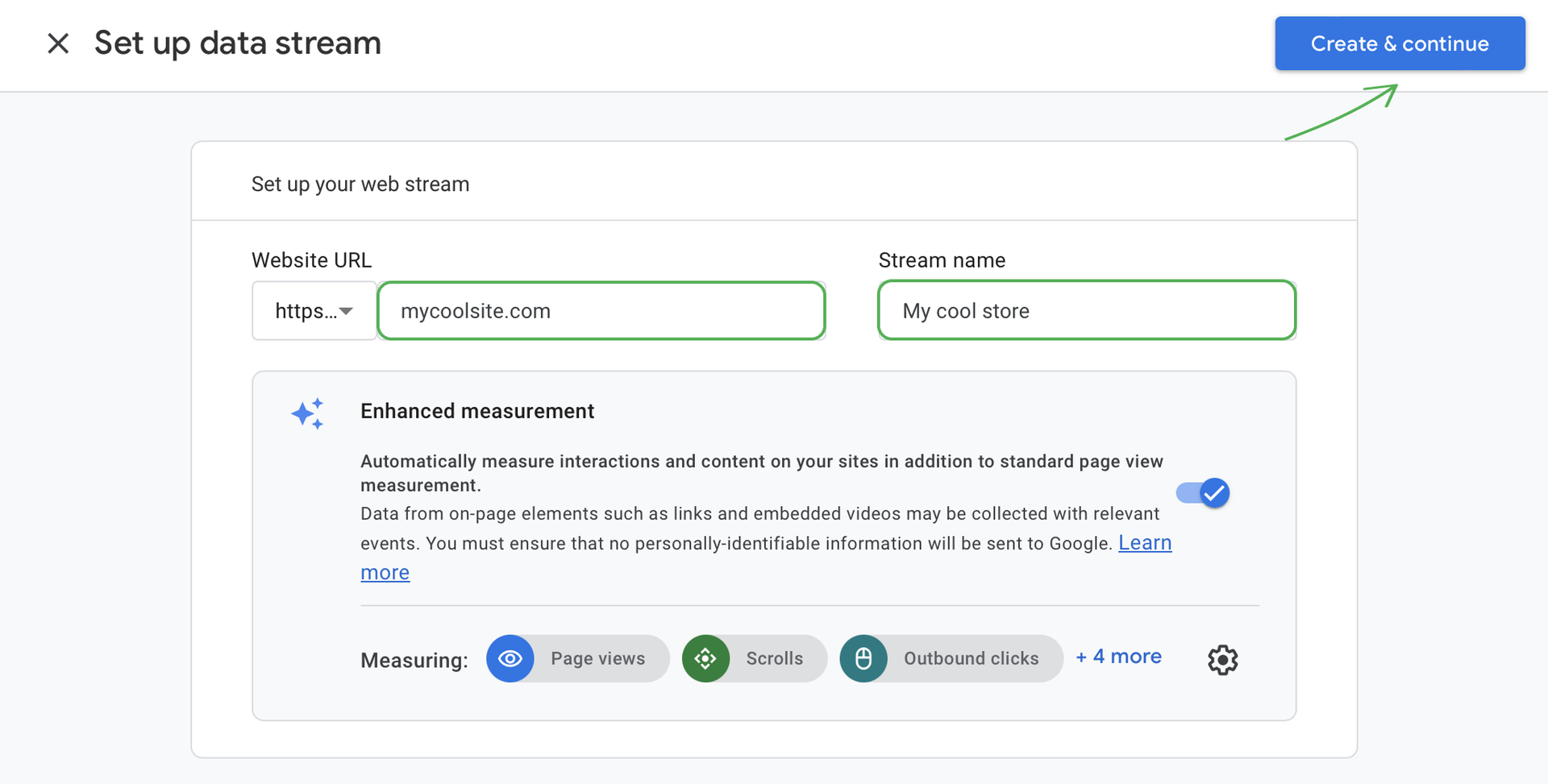Select the Scrolls chip label
This screenshot has width=1548, height=784.
tap(774, 659)
